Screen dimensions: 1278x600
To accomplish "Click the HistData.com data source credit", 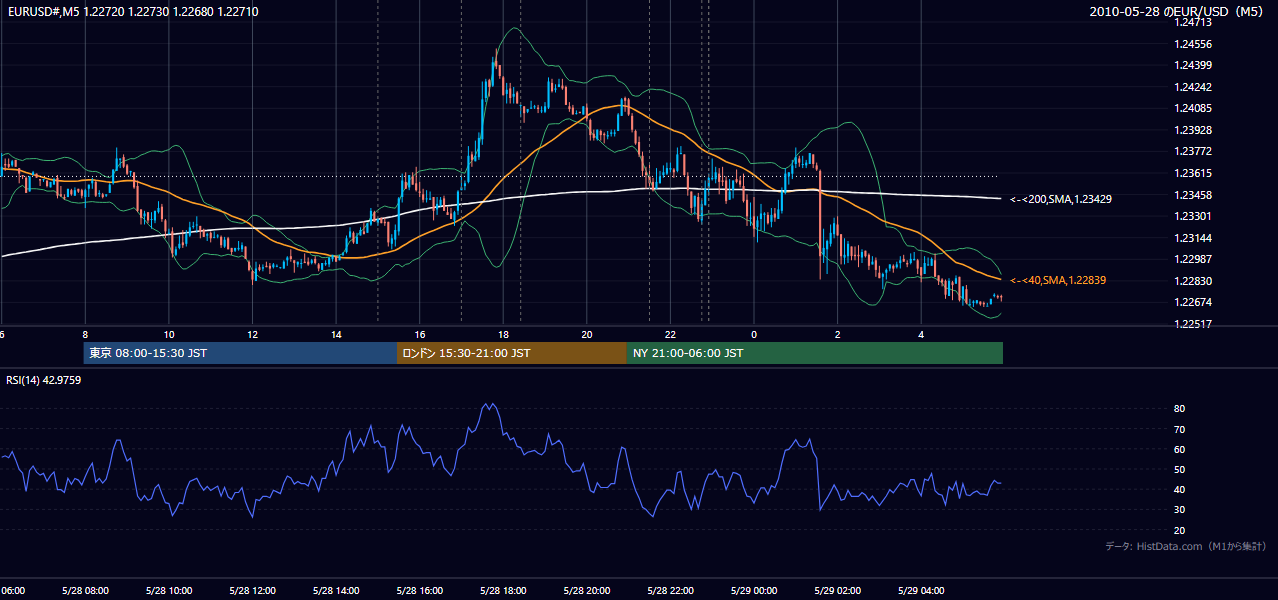I will [x=1186, y=546].
